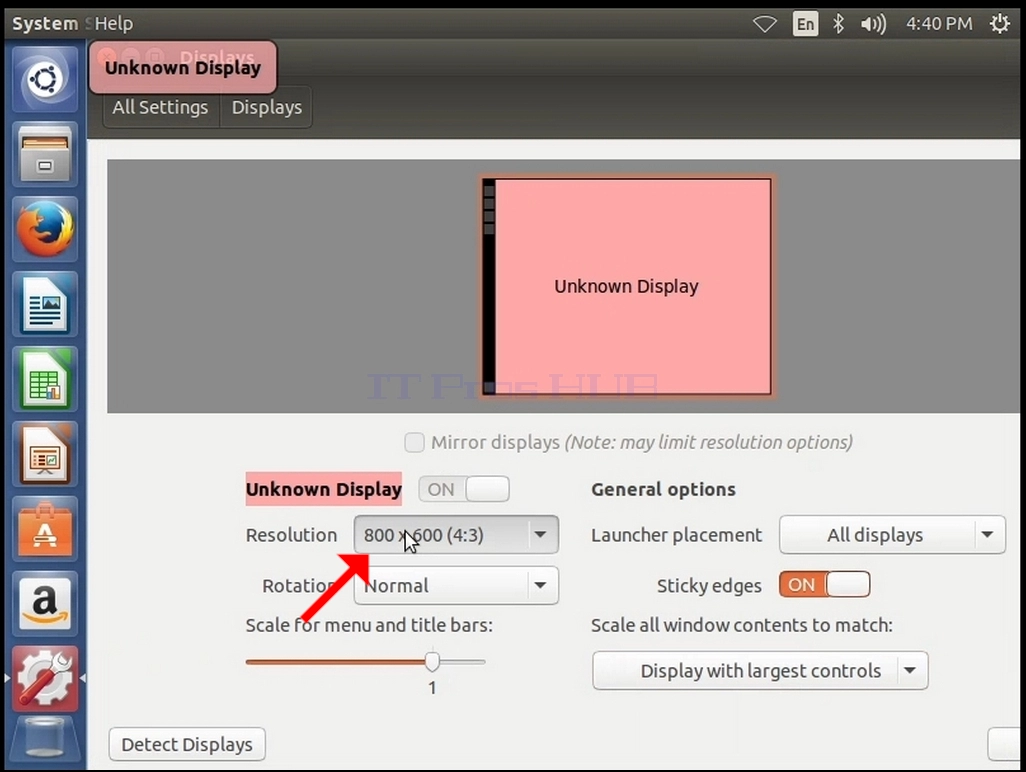Expand the Resolution dropdown
The height and width of the screenshot is (772, 1026).
pyautogui.click(x=456, y=535)
